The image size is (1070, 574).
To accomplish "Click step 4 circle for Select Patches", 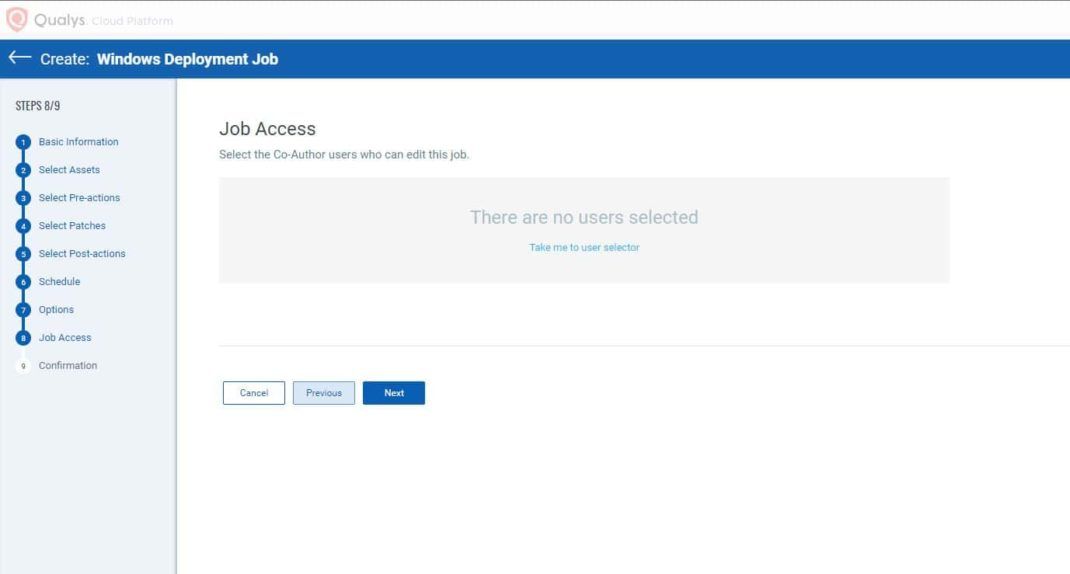I will point(23,226).
